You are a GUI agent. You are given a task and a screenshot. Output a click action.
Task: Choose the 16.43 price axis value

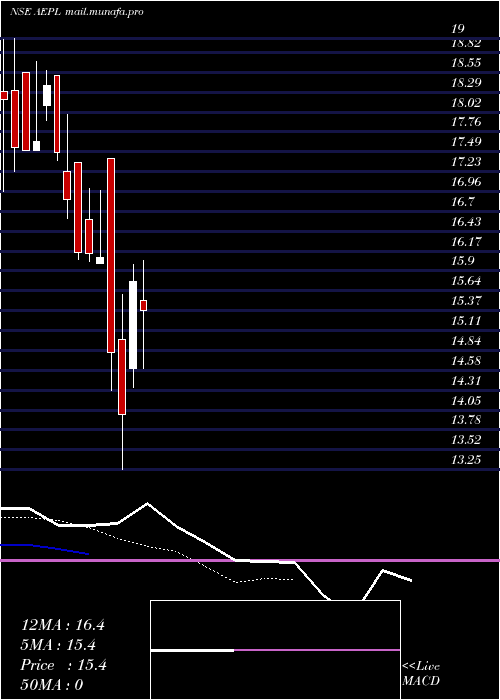point(466,222)
